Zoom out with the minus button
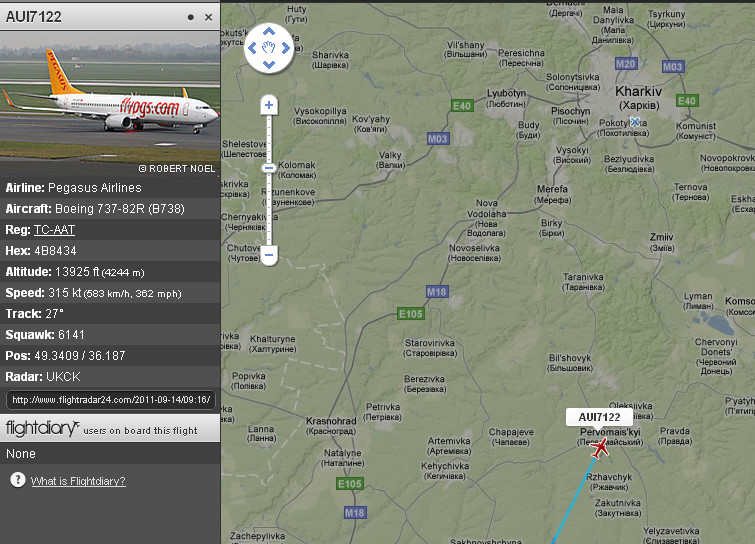This screenshot has width=755, height=544. coord(269,255)
